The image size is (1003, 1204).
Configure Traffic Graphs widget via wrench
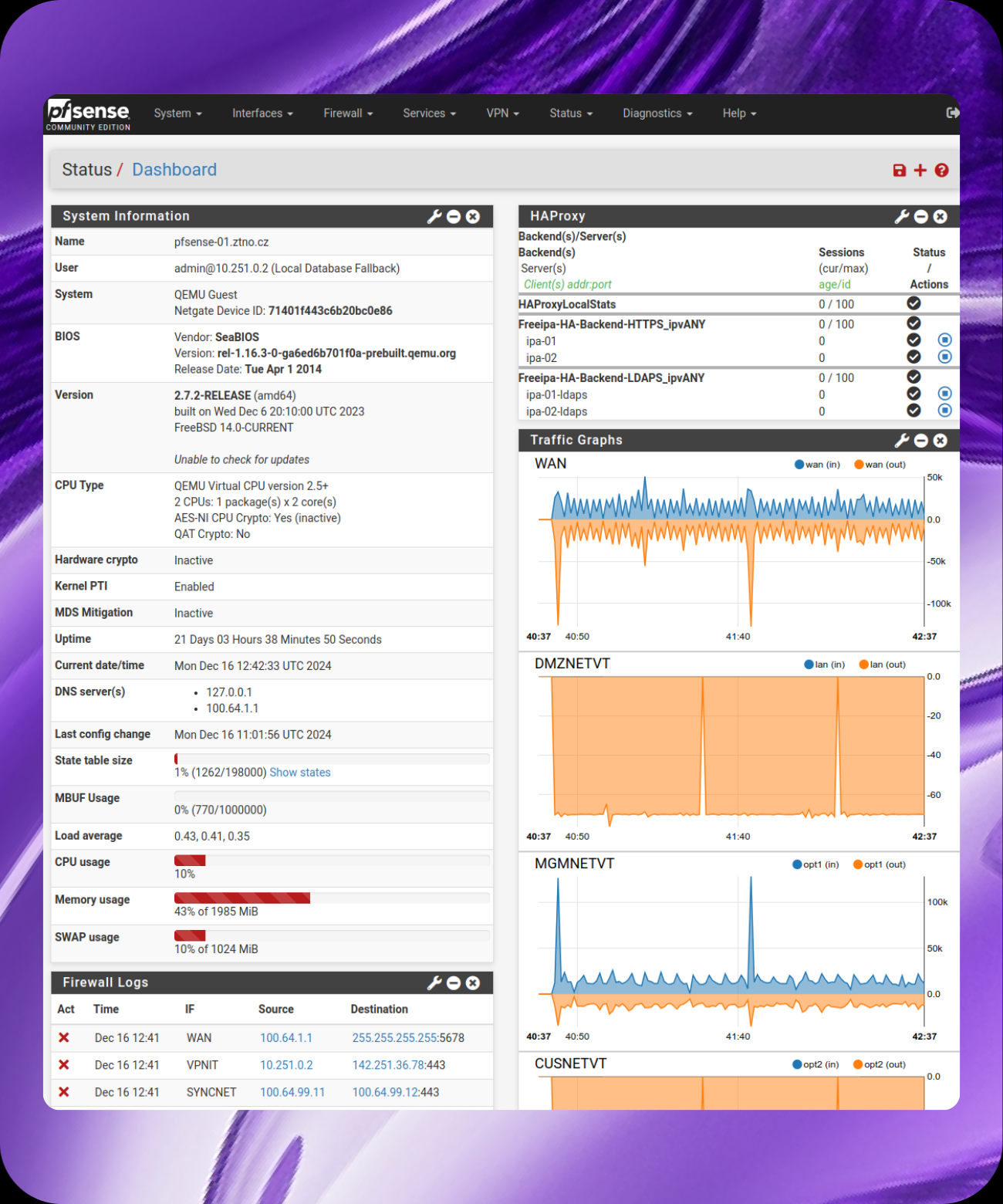click(902, 441)
